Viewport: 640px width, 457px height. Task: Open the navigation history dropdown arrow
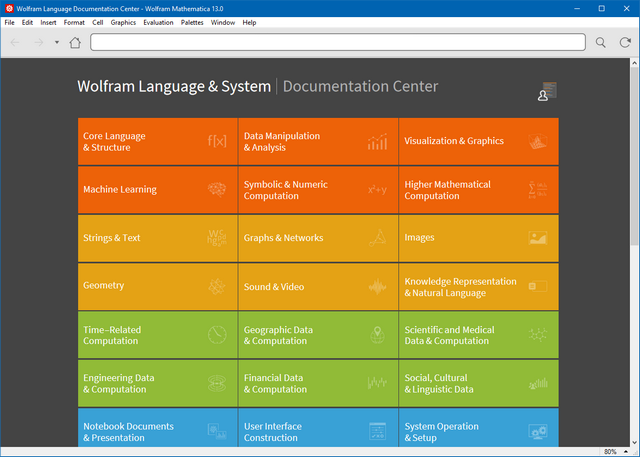(57, 43)
